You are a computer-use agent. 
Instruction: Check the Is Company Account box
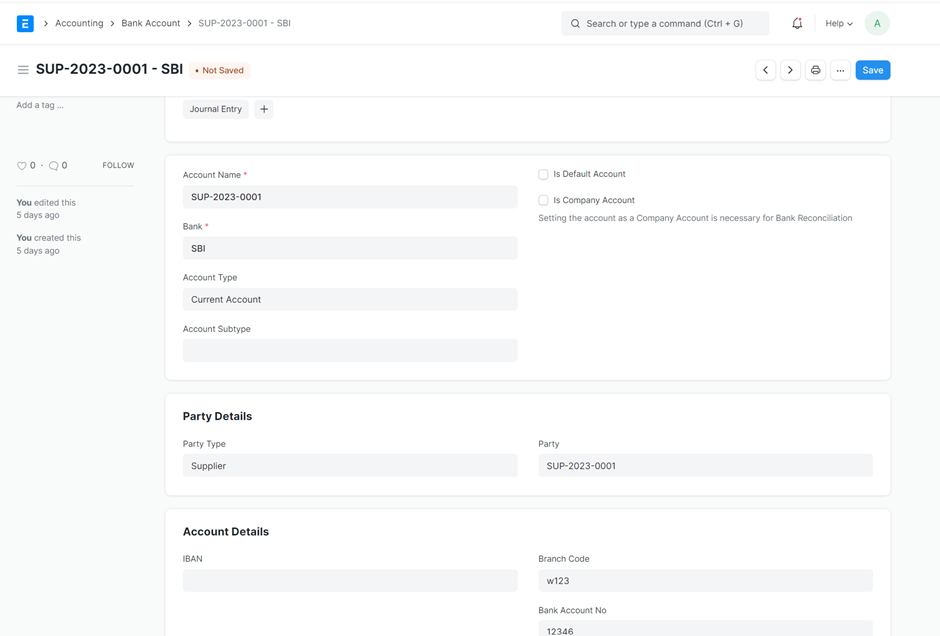(543, 200)
